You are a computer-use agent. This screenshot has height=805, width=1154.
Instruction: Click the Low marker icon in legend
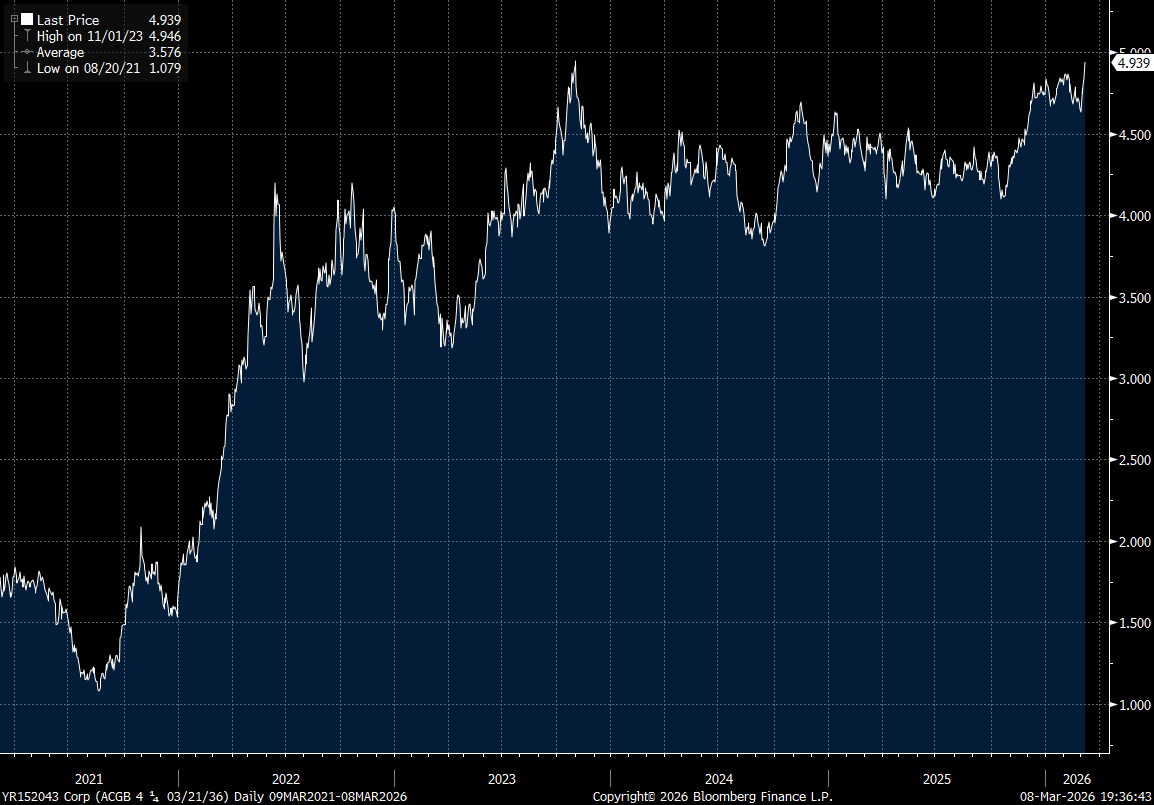tap(27, 68)
